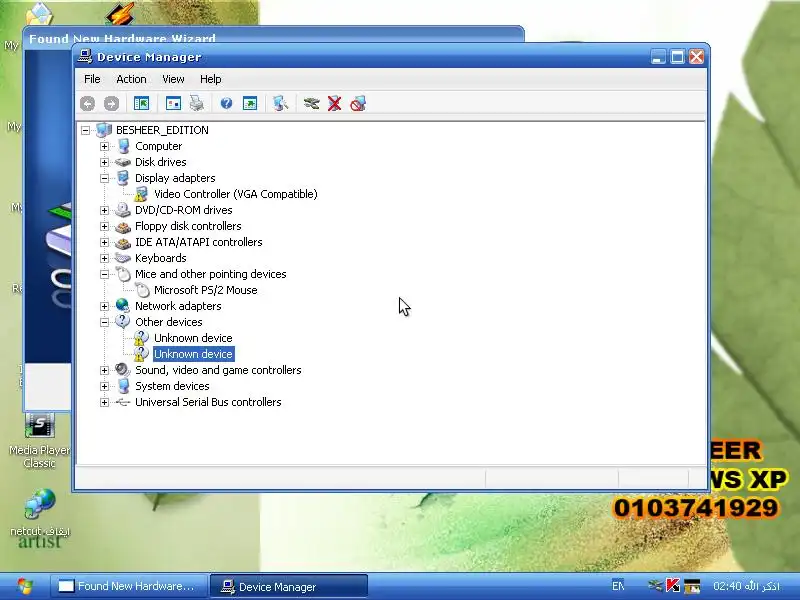Image resolution: width=800 pixels, height=600 pixels.
Task: Click the Forward arrow toolbar icon
Action: coord(111,104)
